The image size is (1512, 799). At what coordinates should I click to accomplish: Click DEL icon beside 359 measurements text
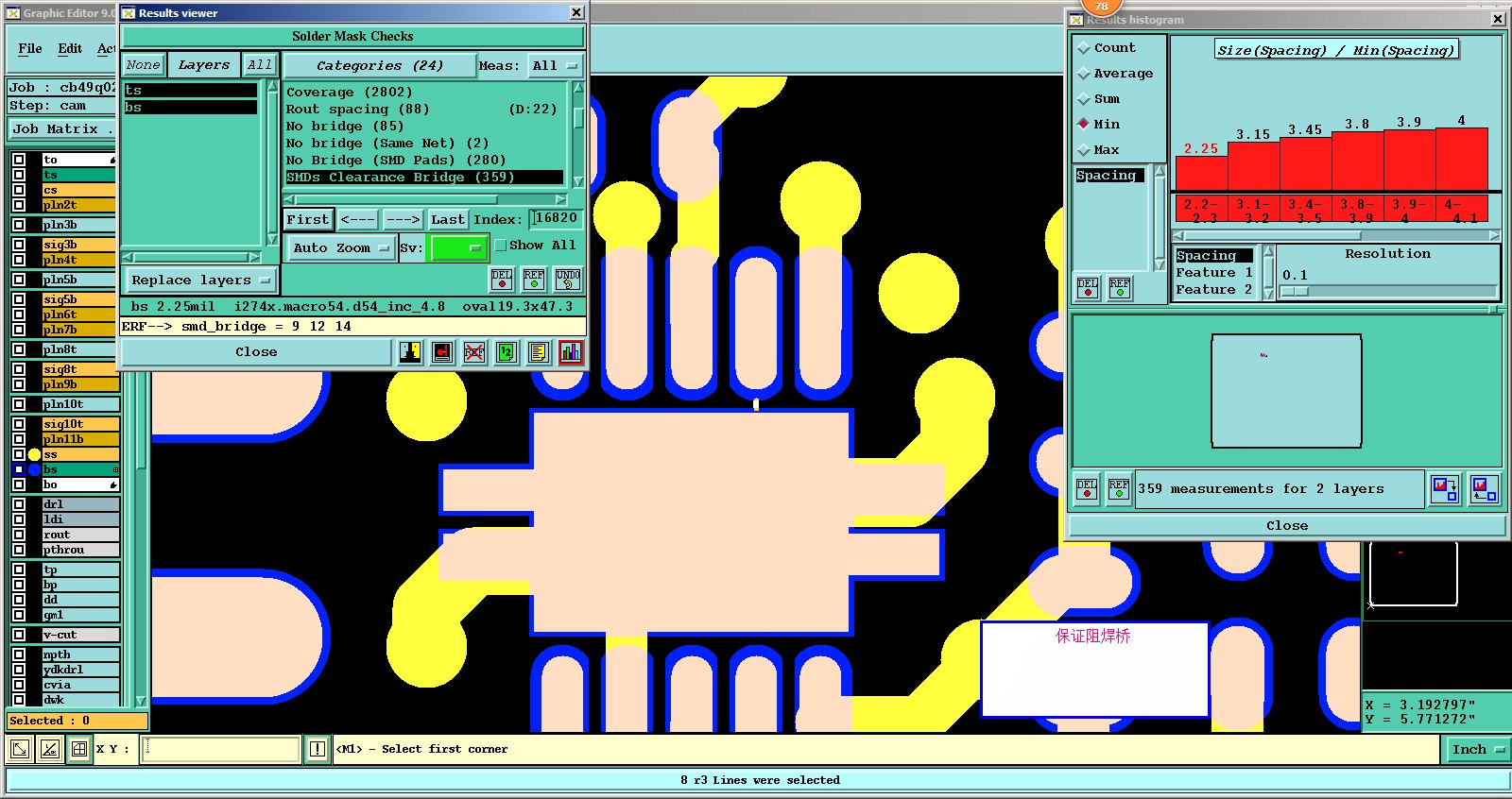1087,489
